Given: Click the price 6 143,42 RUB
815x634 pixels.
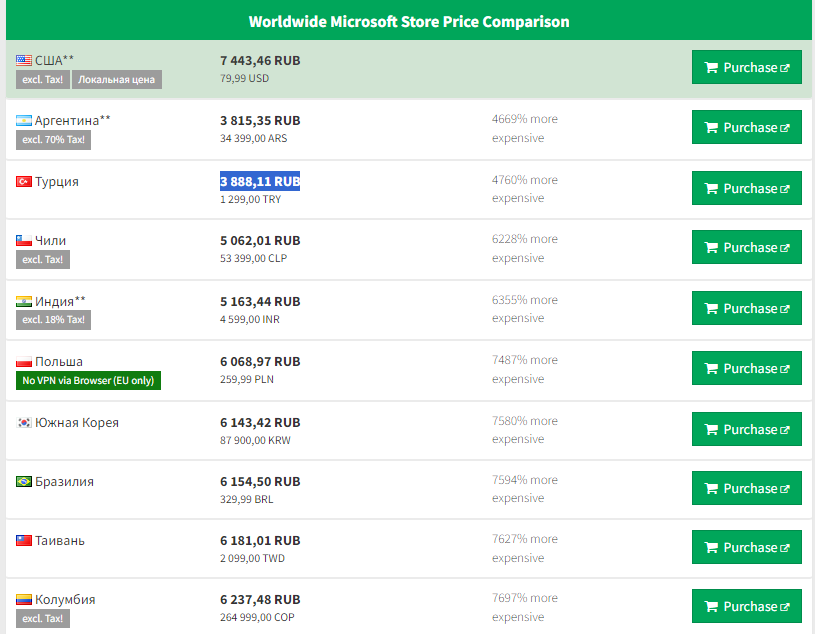Looking at the screenshot, I should click(x=260, y=422).
